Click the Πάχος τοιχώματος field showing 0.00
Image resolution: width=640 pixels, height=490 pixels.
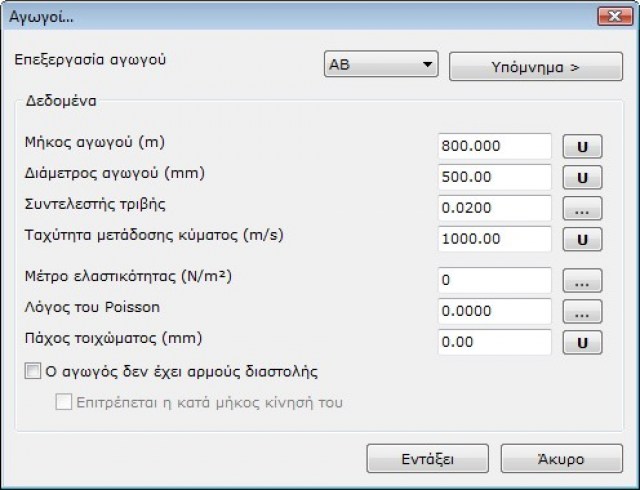point(494,342)
